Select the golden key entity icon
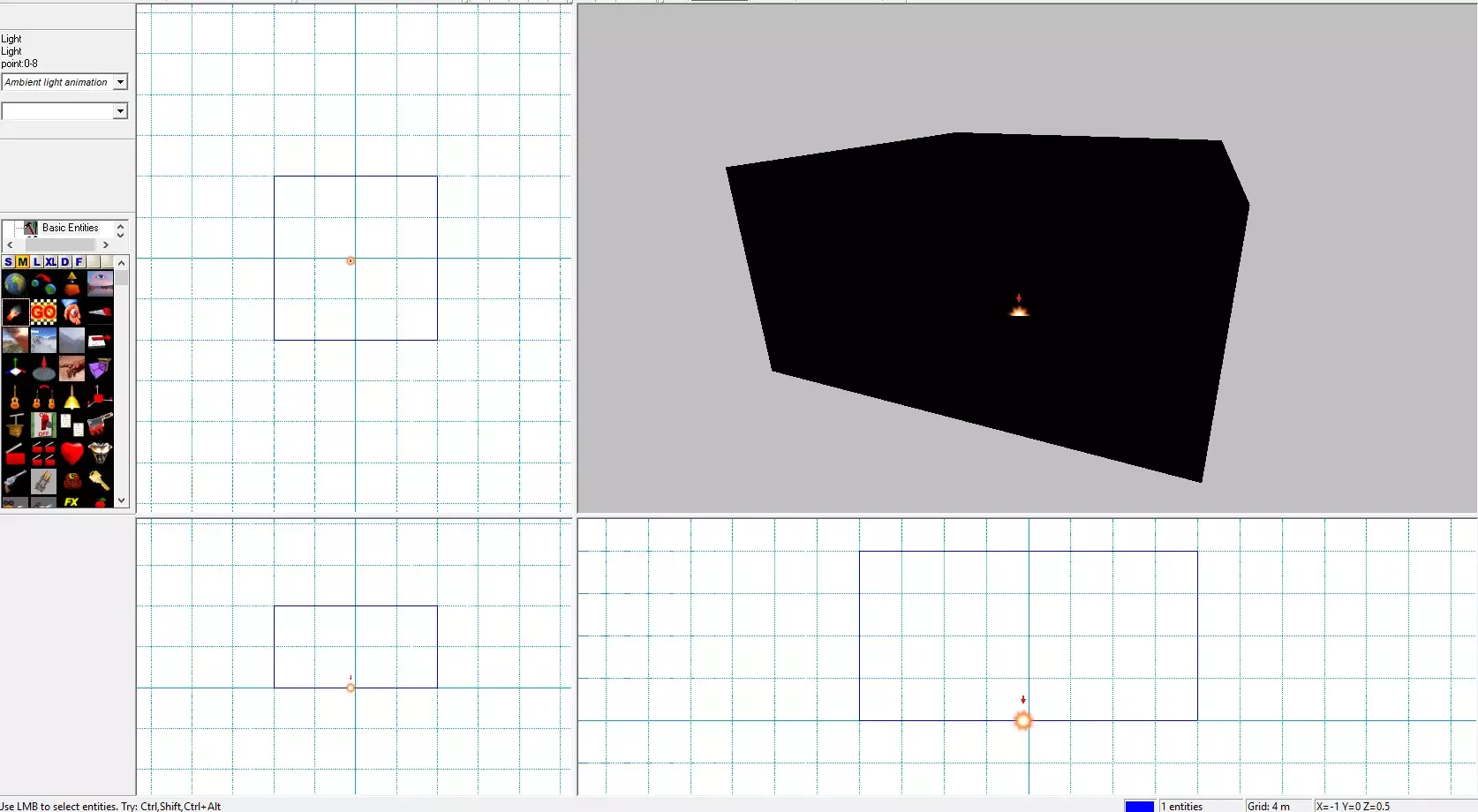The image size is (1478, 812). click(100, 482)
